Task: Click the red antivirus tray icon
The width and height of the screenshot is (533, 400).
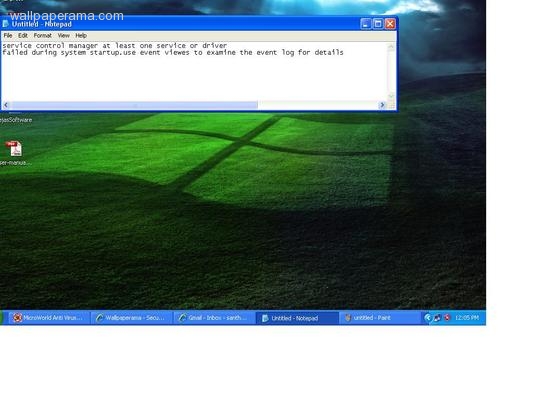Action: point(447,317)
